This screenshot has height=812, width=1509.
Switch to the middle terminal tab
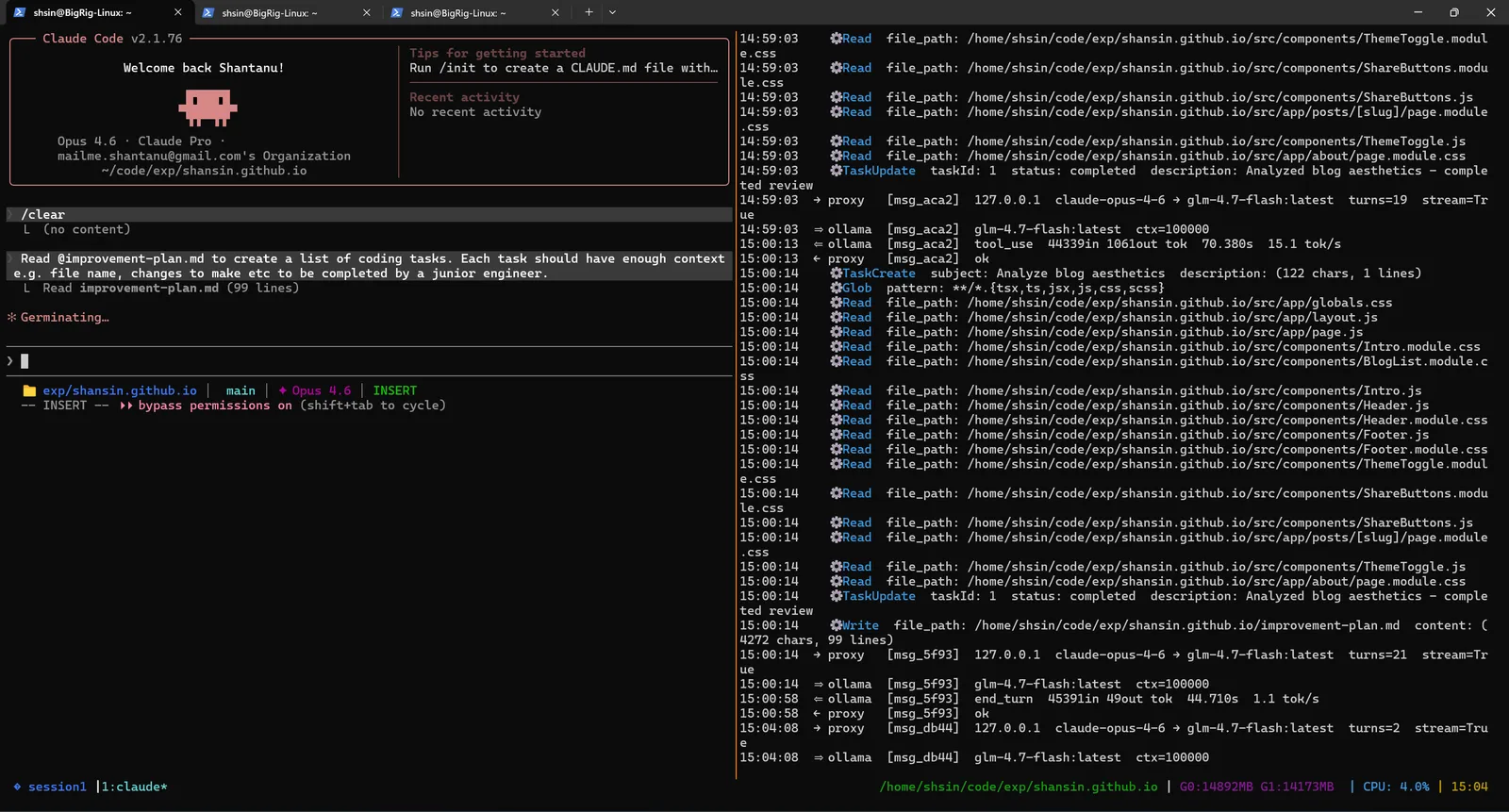[269, 13]
